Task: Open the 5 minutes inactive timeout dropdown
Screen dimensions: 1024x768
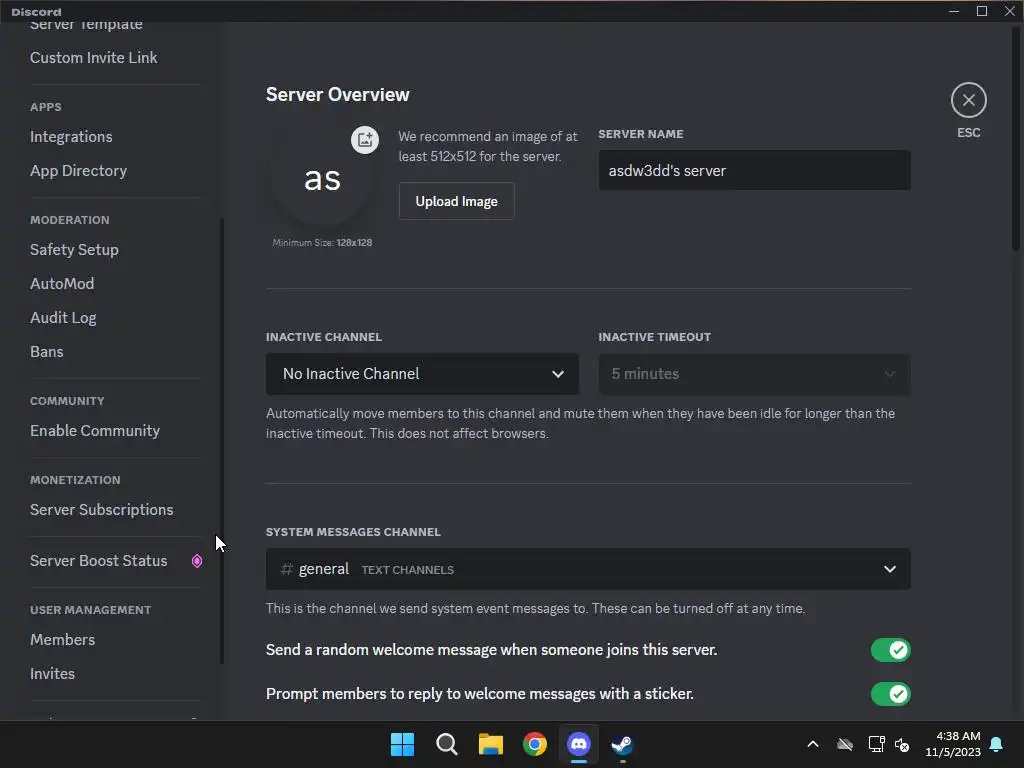Action: 754,374
